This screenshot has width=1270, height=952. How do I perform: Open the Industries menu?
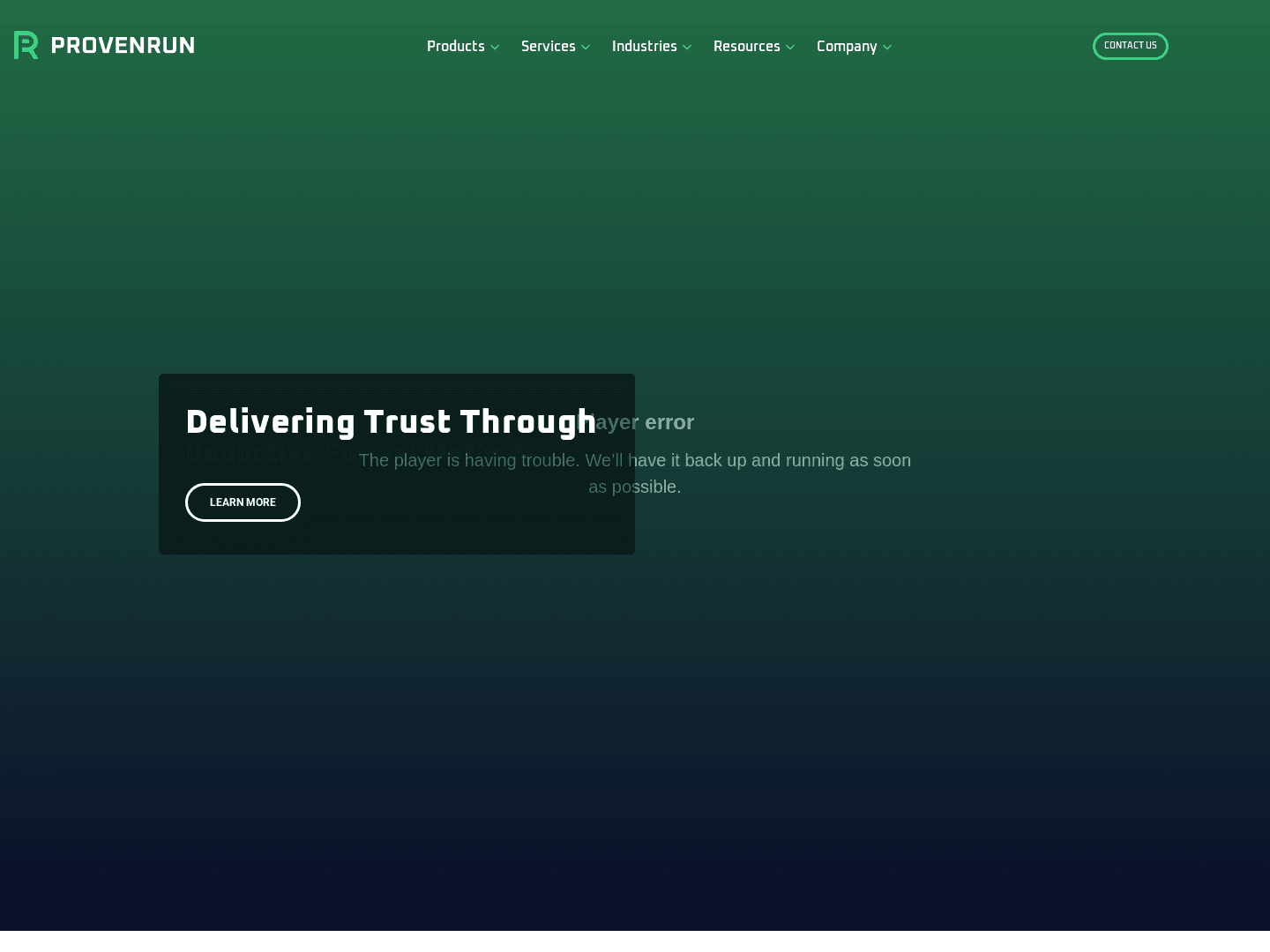(644, 47)
